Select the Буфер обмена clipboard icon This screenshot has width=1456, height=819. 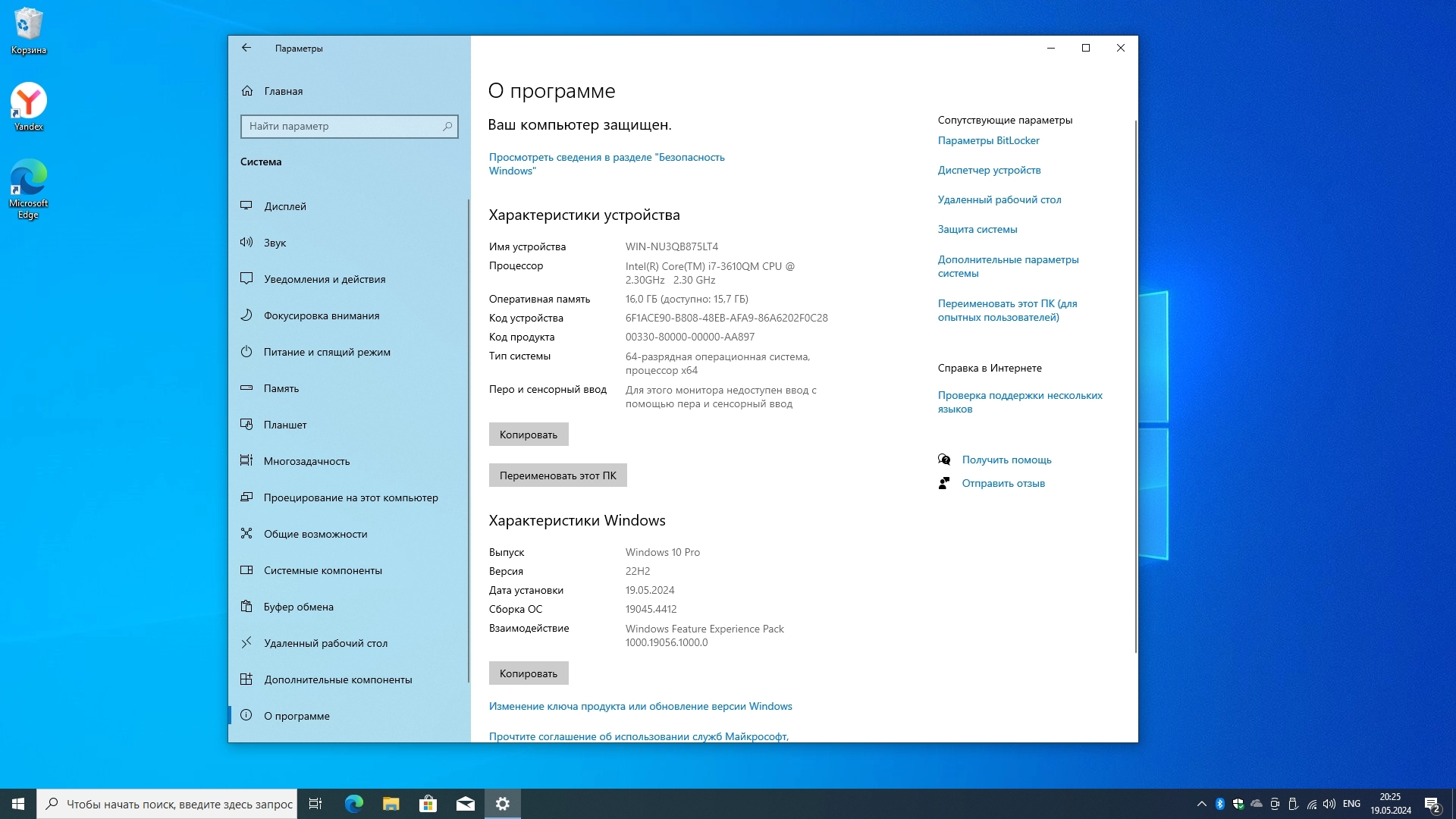[x=246, y=607]
